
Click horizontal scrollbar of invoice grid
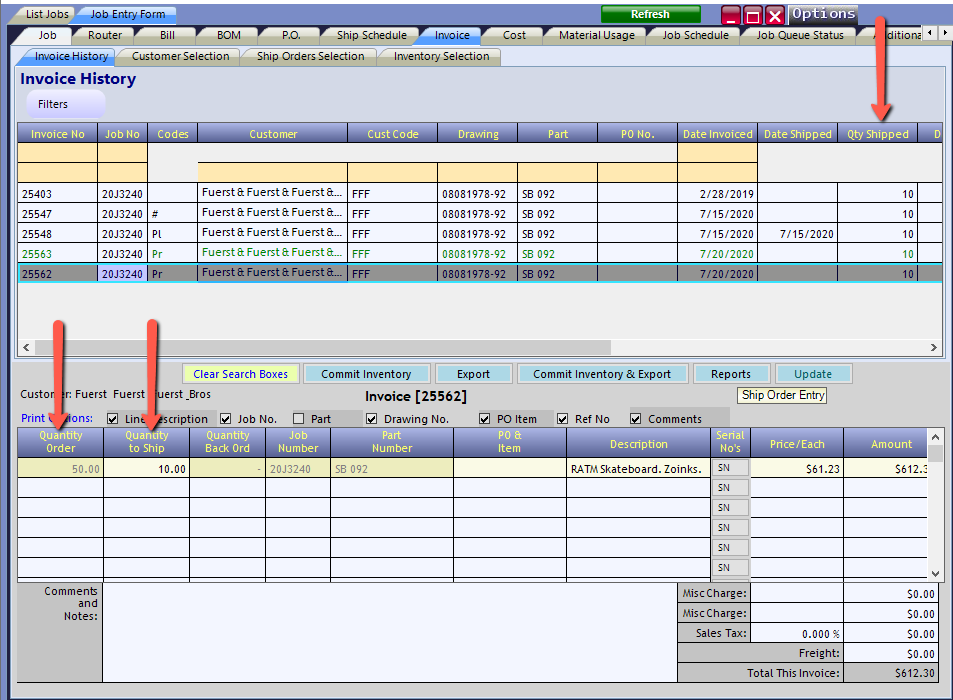[x=323, y=348]
